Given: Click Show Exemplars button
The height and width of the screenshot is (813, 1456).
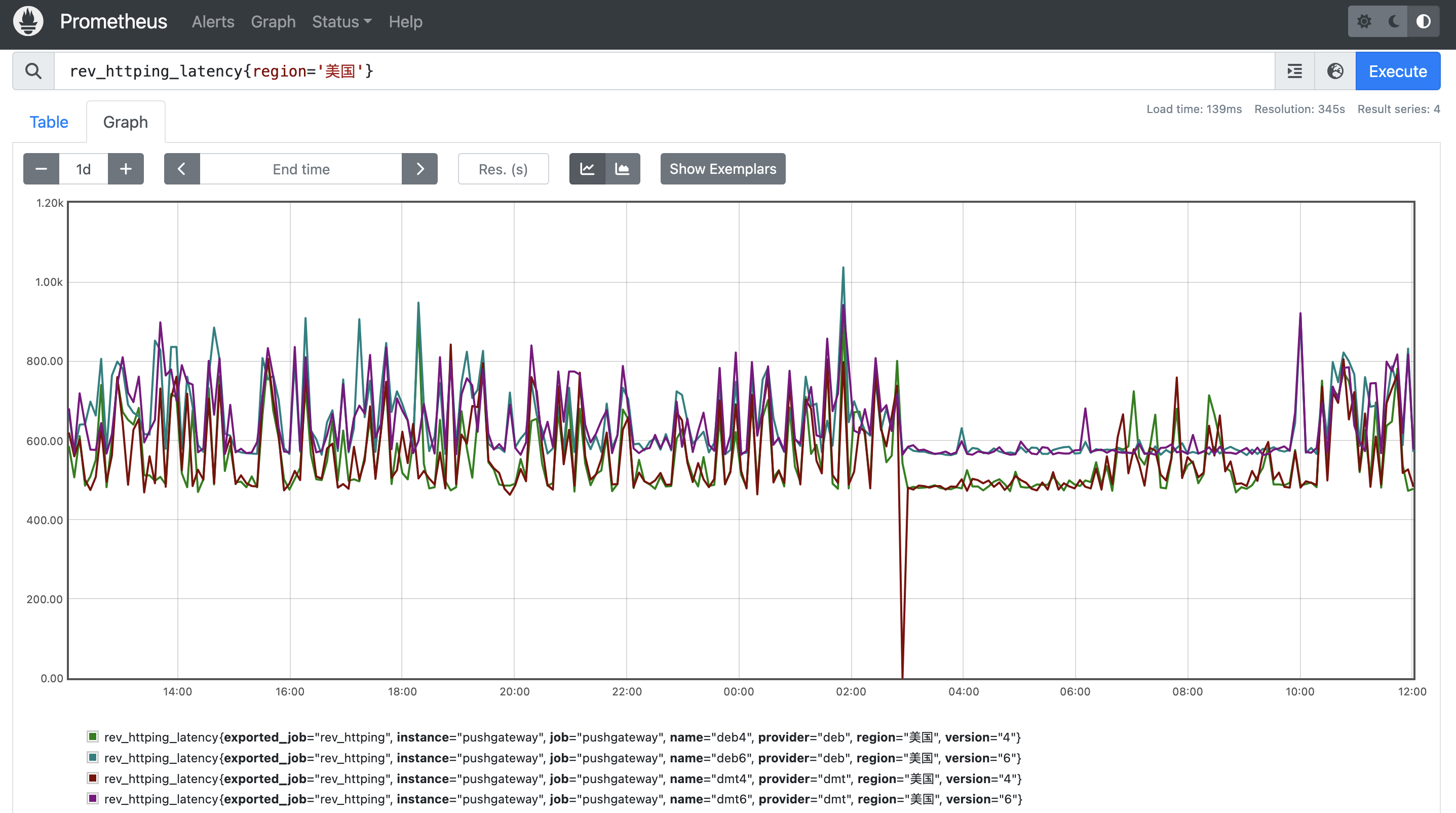Looking at the screenshot, I should (722, 169).
